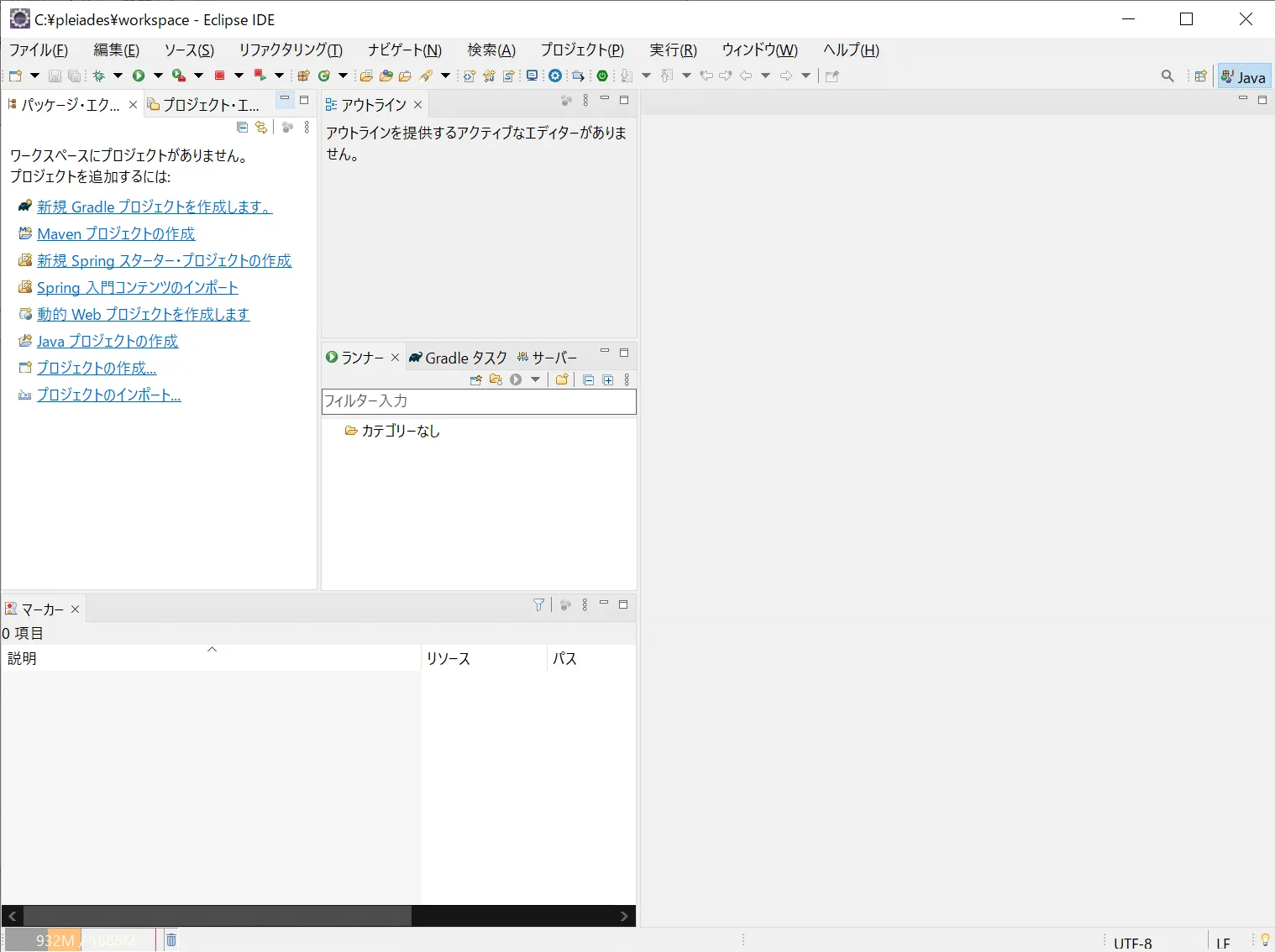The width and height of the screenshot is (1275, 952).
Task: Click the green Run button in the toolbar
Action: (139, 76)
